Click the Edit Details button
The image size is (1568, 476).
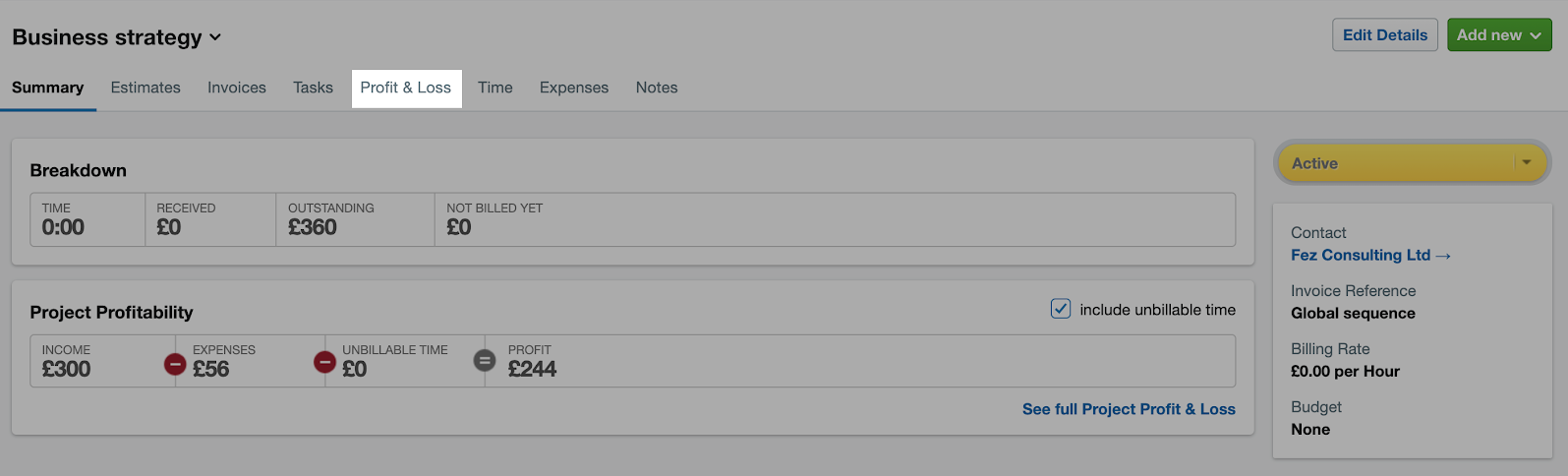click(1385, 34)
